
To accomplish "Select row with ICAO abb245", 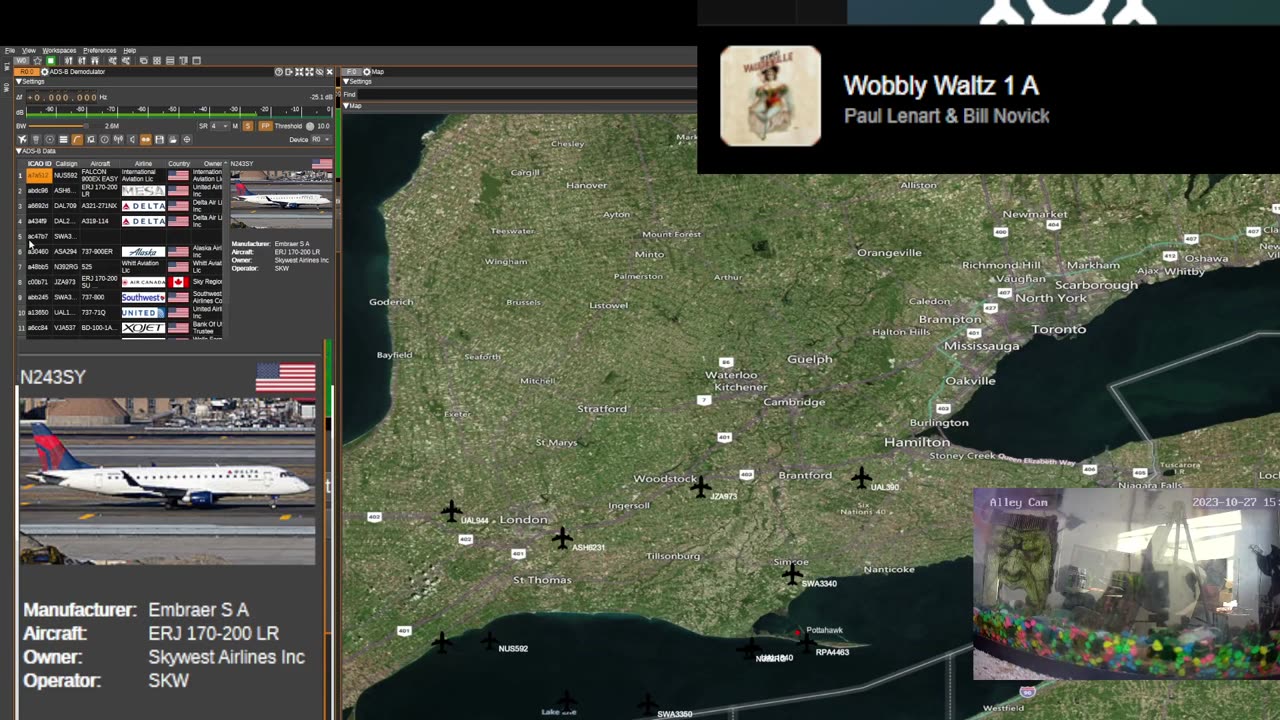I will pos(120,297).
